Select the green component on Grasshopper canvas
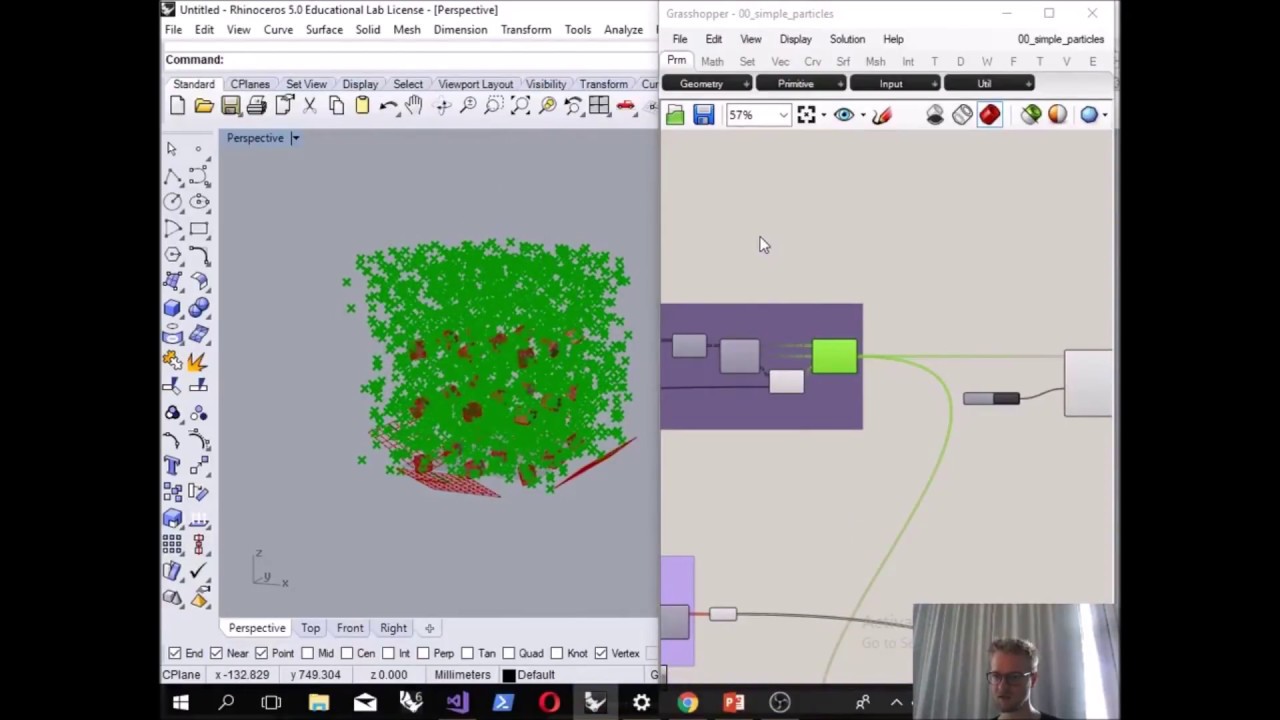Screen dimensions: 1280x720 835,357
